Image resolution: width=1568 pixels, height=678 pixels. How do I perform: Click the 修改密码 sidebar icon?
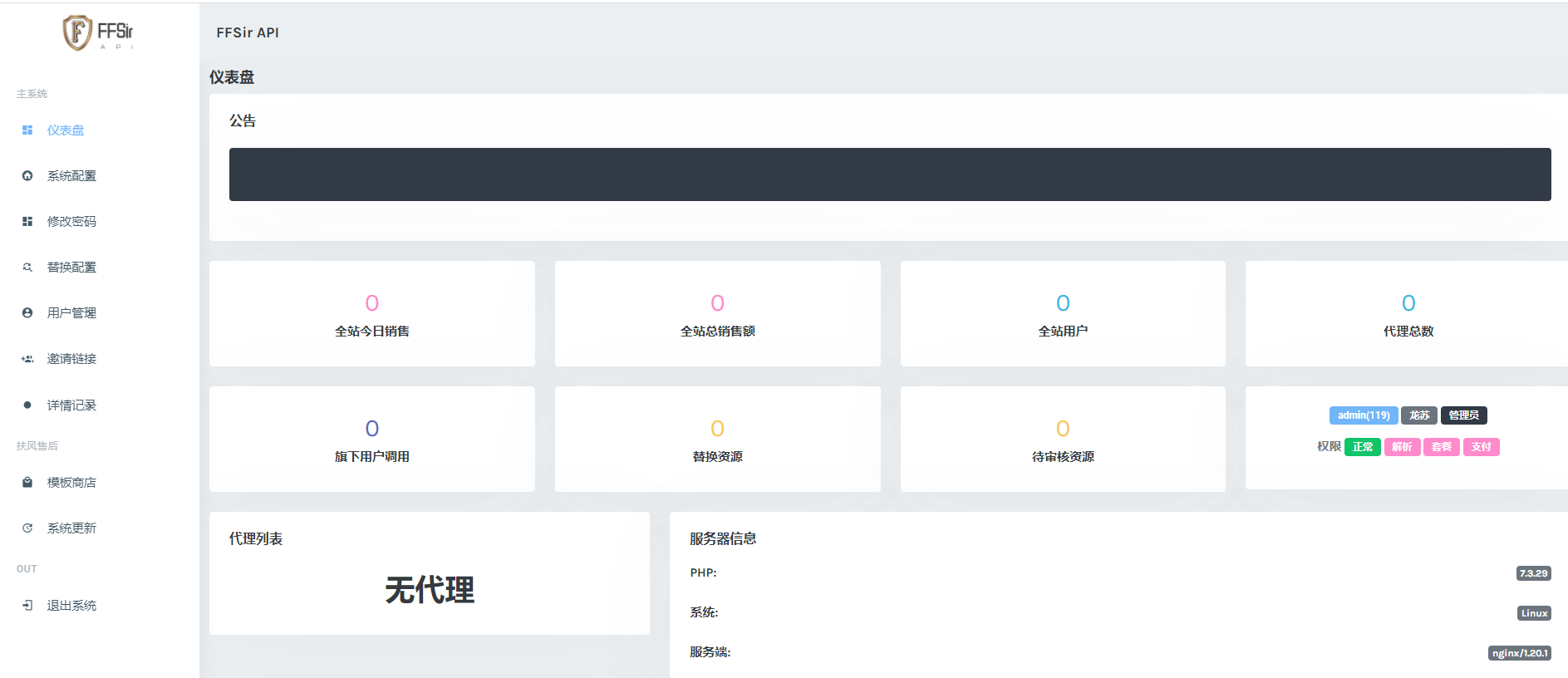click(x=27, y=222)
